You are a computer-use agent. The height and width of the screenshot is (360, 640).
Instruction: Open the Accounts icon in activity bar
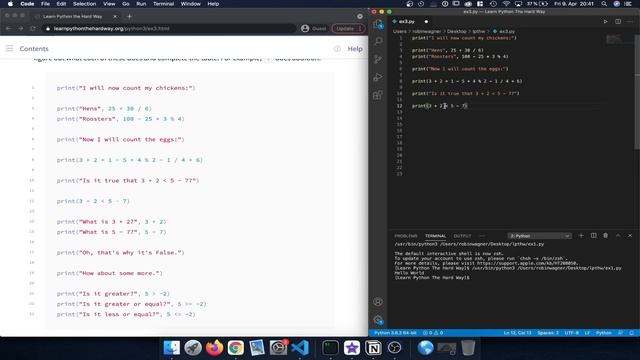378,302
